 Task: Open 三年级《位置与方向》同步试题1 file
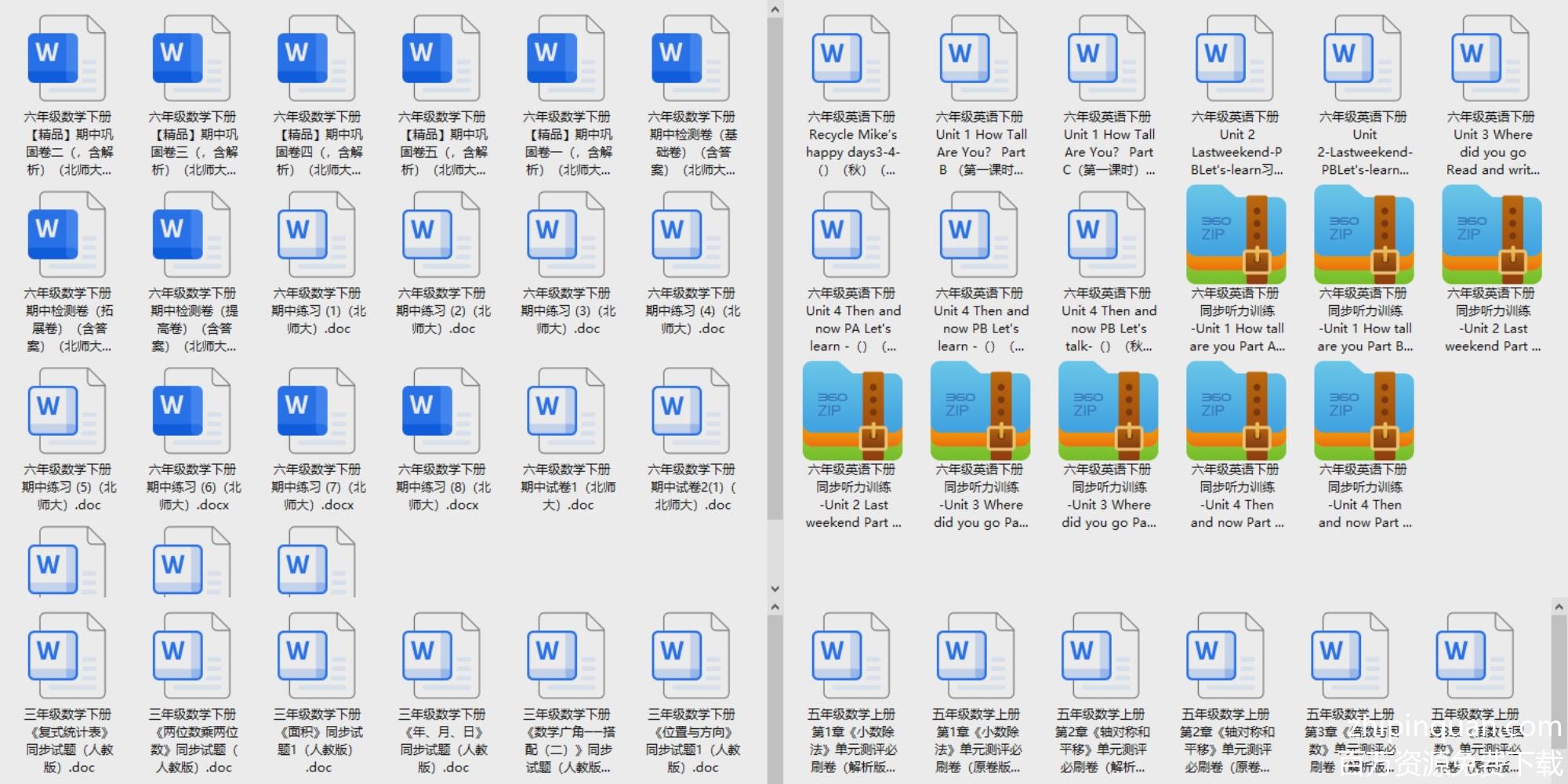(x=690, y=657)
